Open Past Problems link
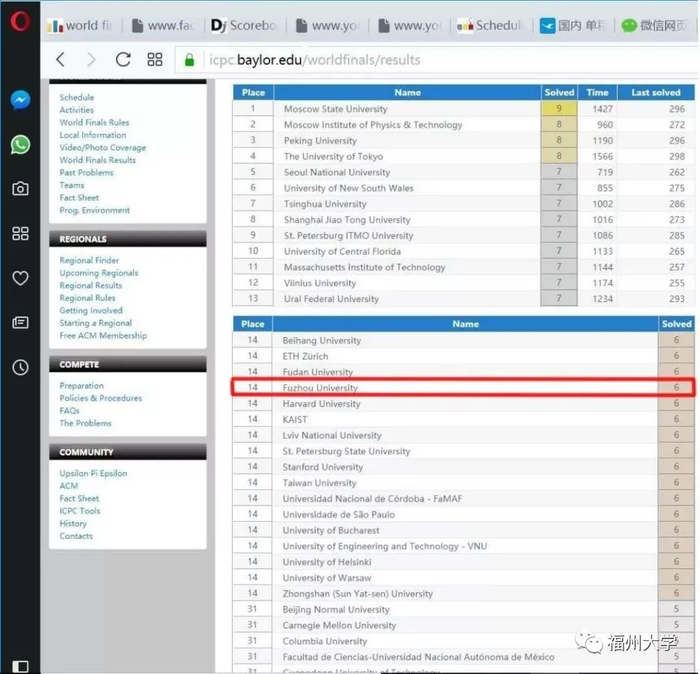 87,172
